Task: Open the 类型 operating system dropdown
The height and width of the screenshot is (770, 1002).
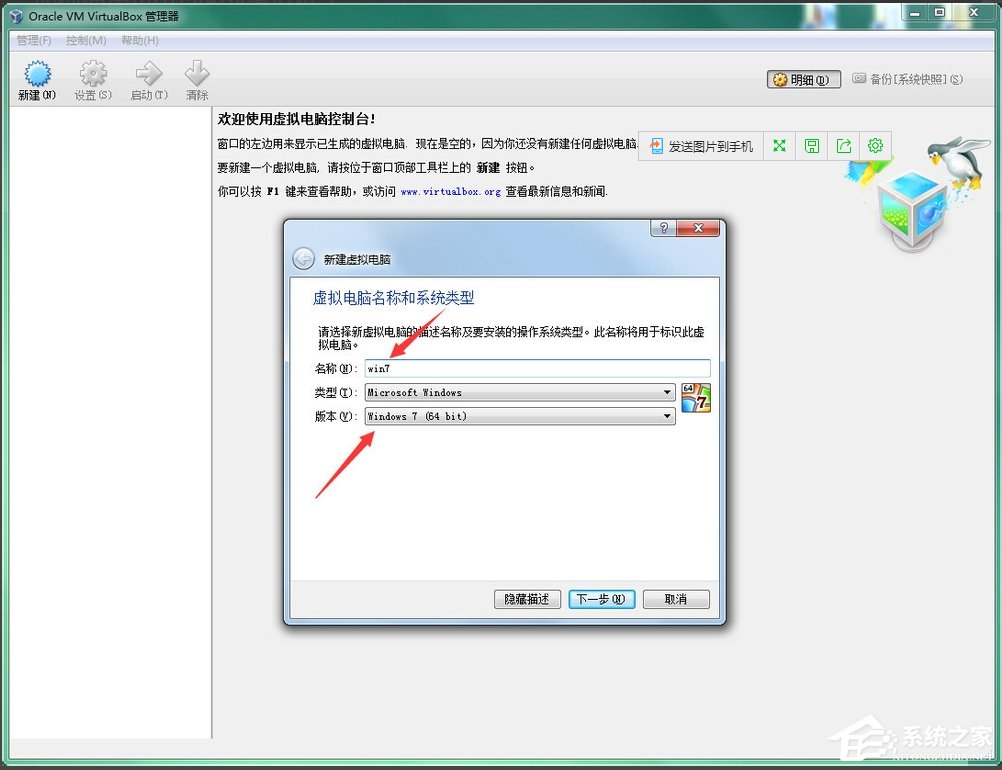Action: 668,392
